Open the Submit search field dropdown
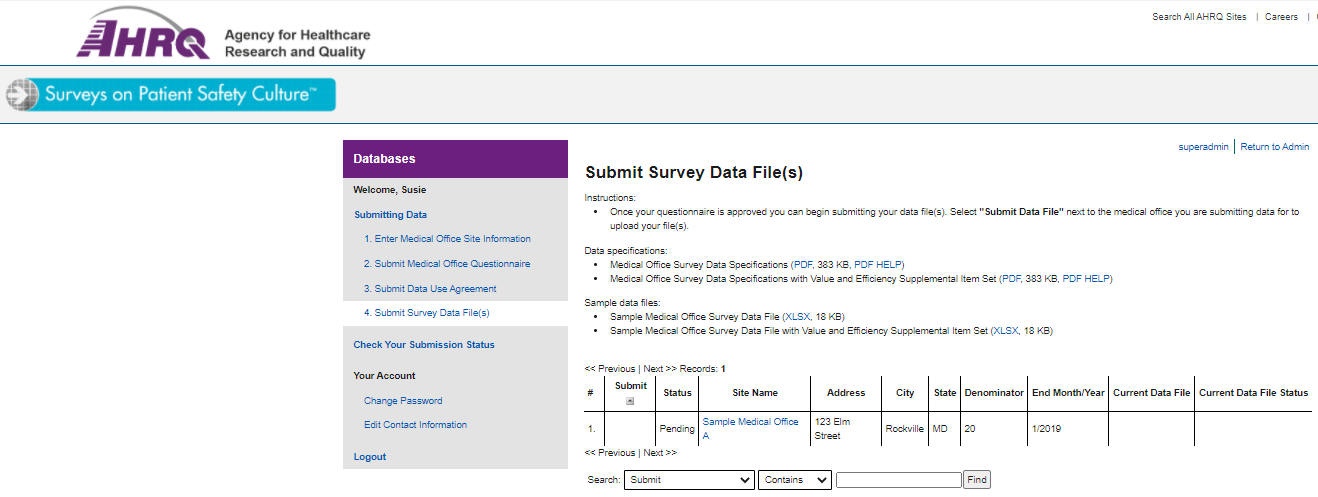This screenshot has height=497, width=1318. pos(689,480)
